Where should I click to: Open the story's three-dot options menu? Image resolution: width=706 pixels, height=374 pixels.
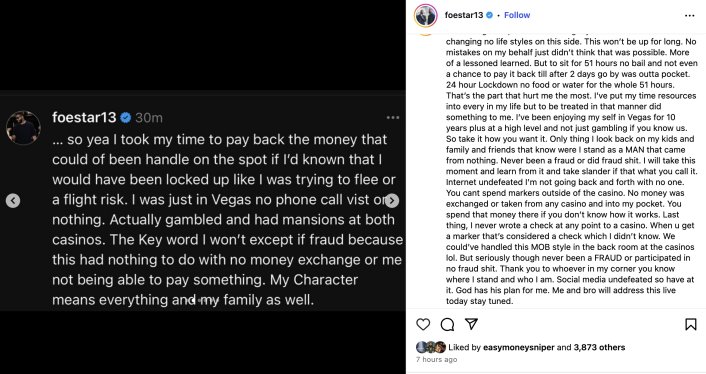393,117
